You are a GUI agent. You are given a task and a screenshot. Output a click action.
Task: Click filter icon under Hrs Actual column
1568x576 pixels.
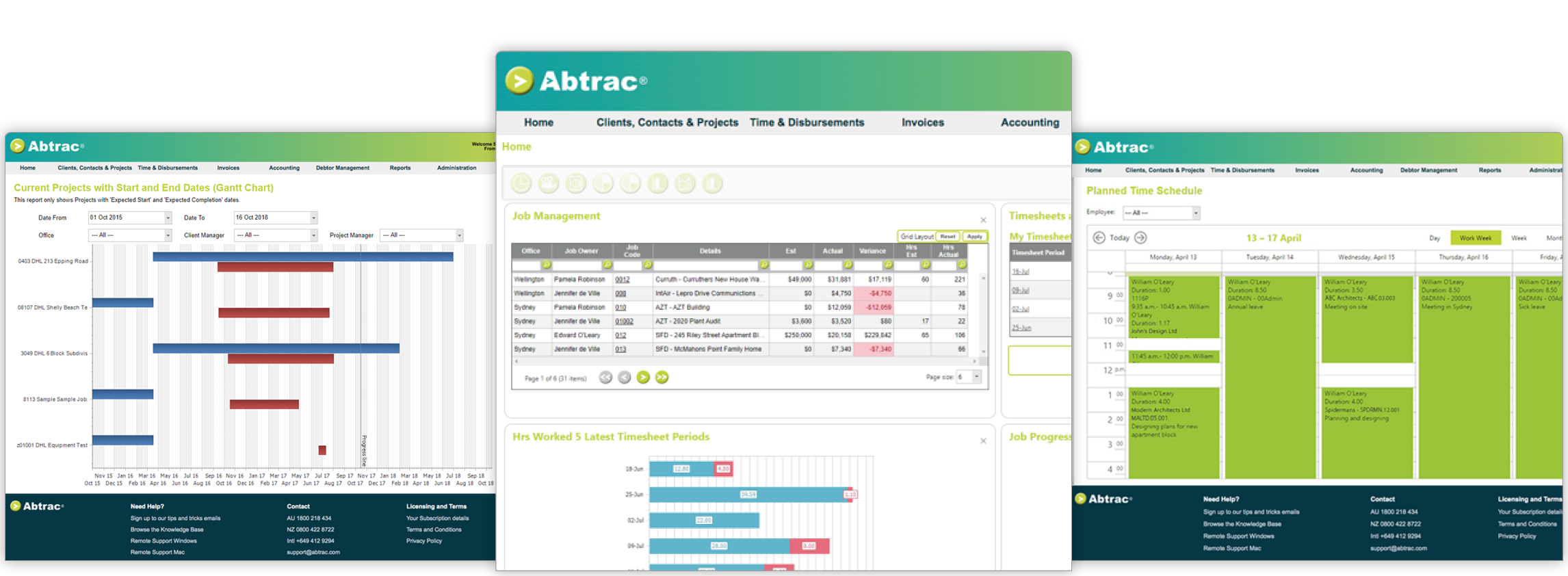962,265
